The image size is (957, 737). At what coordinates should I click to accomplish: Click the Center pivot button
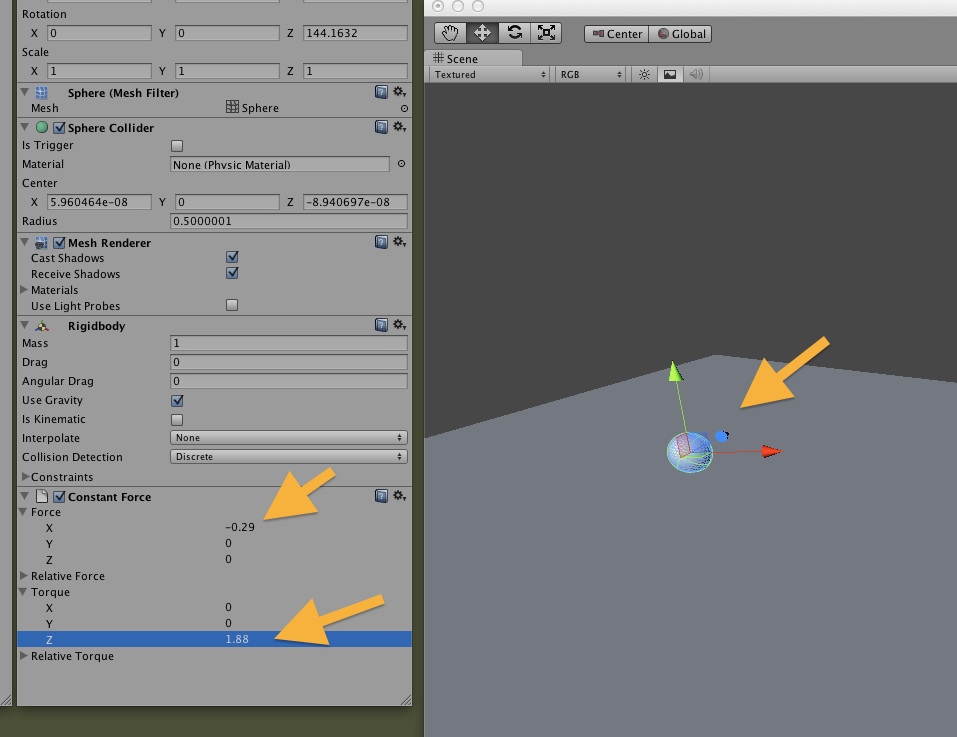[x=616, y=33]
